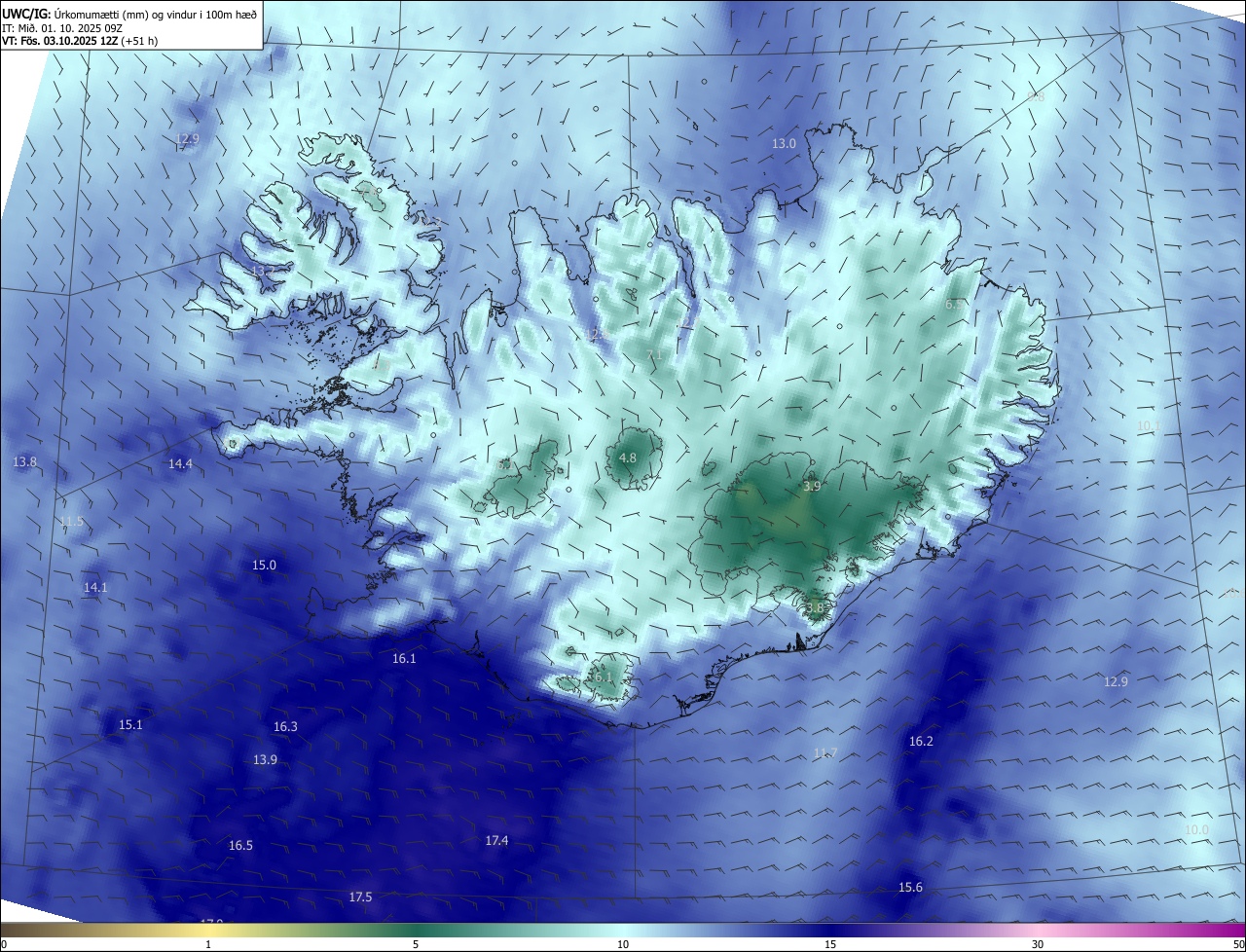Click the 10 tick on the colour scale
Image resolution: width=1246 pixels, height=952 pixels.
coord(623,945)
